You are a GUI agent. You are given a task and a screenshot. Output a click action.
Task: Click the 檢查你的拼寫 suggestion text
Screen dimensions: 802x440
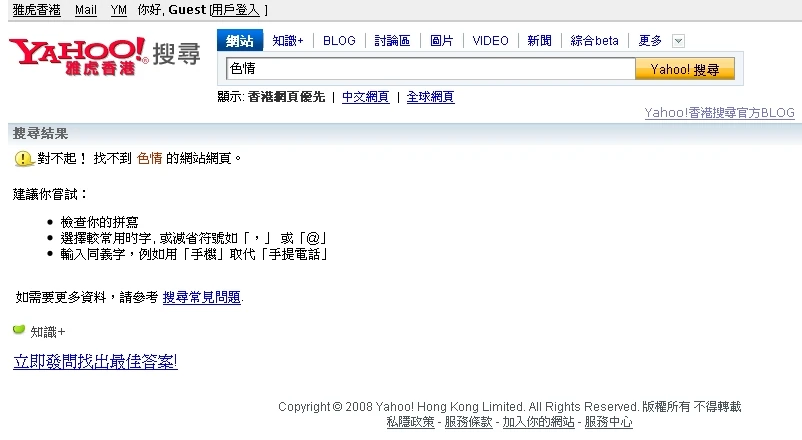pyautogui.click(x=99, y=222)
